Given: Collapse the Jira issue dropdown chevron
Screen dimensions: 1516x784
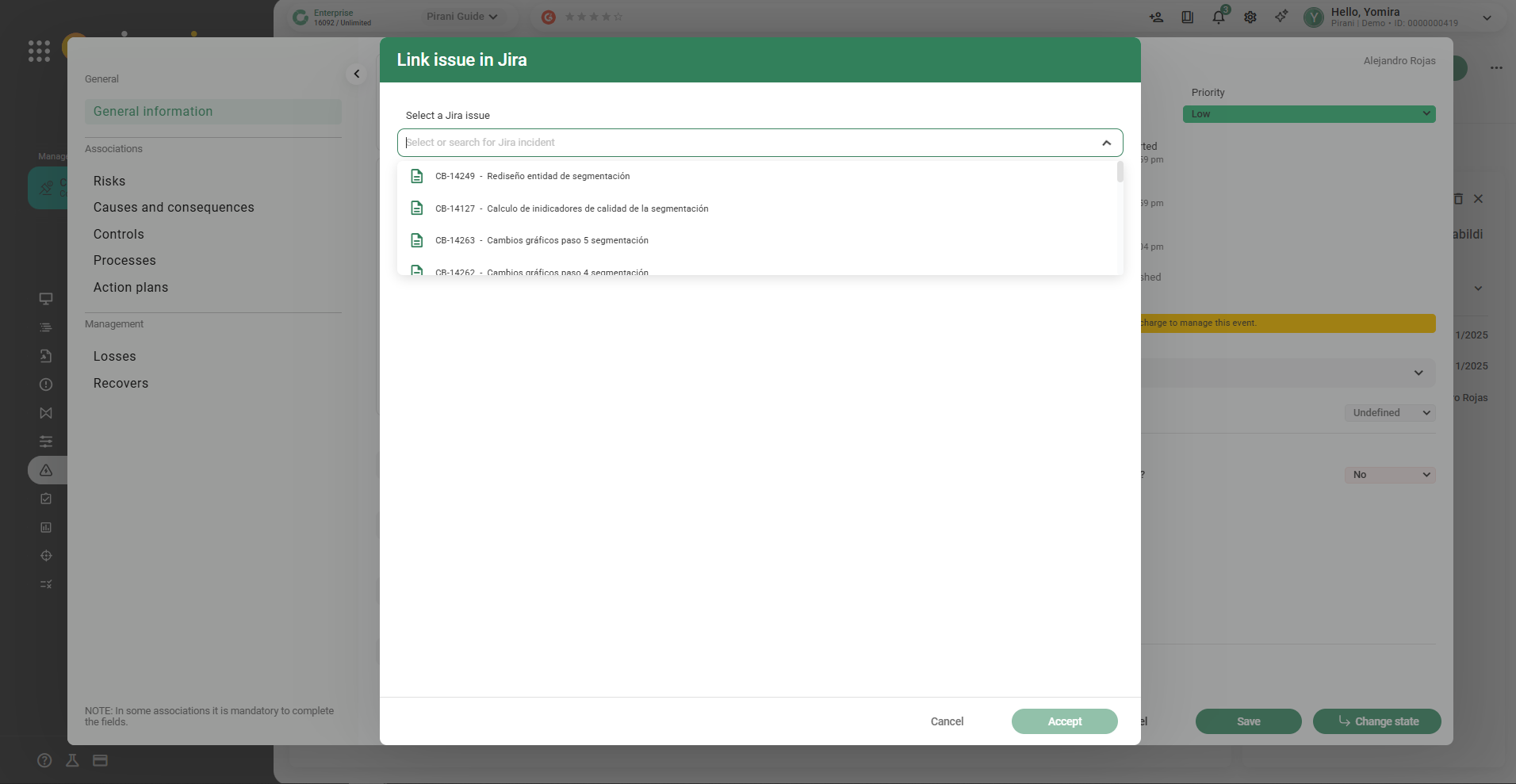Looking at the screenshot, I should tap(1106, 143).
